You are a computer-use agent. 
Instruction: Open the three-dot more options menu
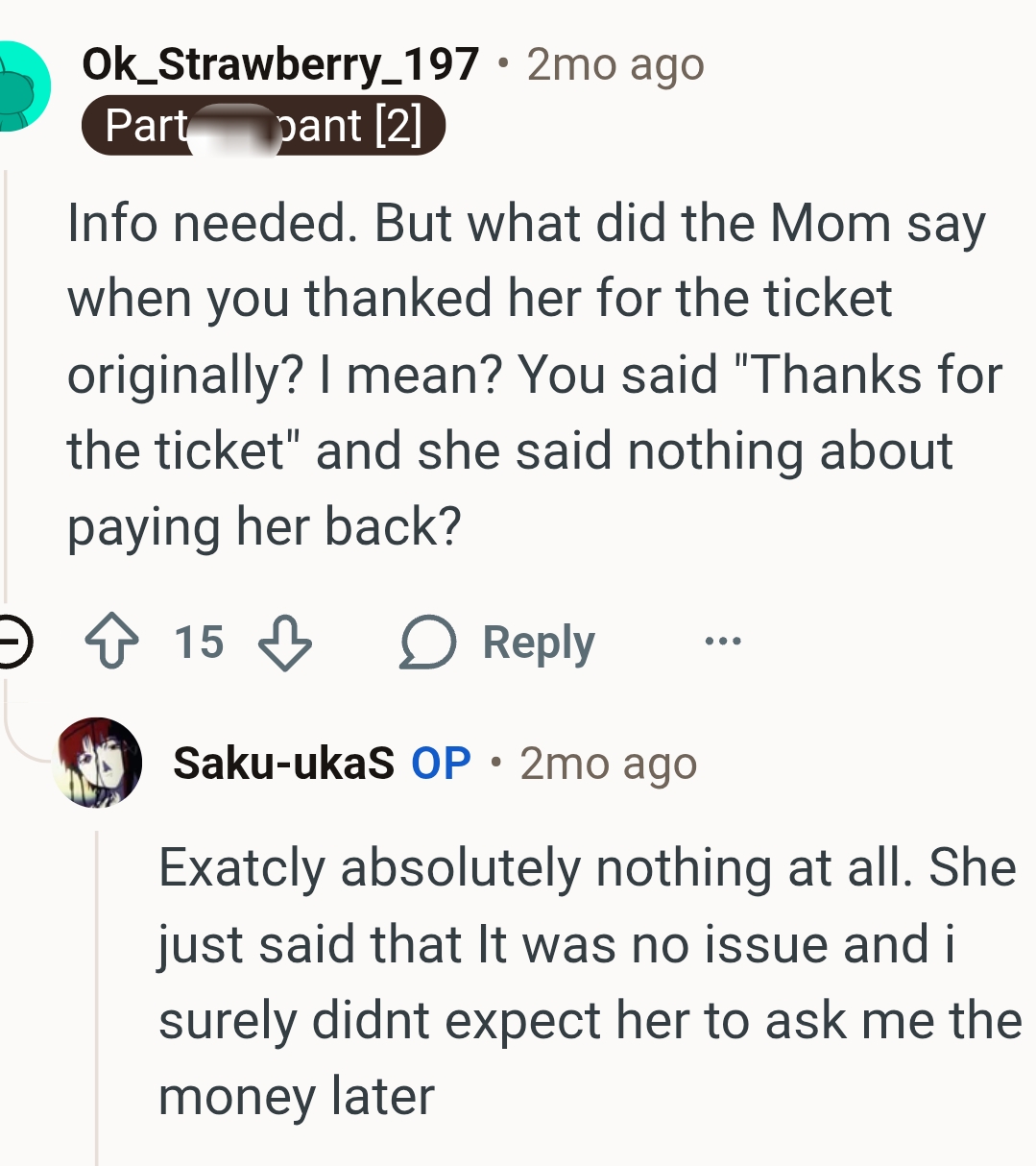click(722, 641)
